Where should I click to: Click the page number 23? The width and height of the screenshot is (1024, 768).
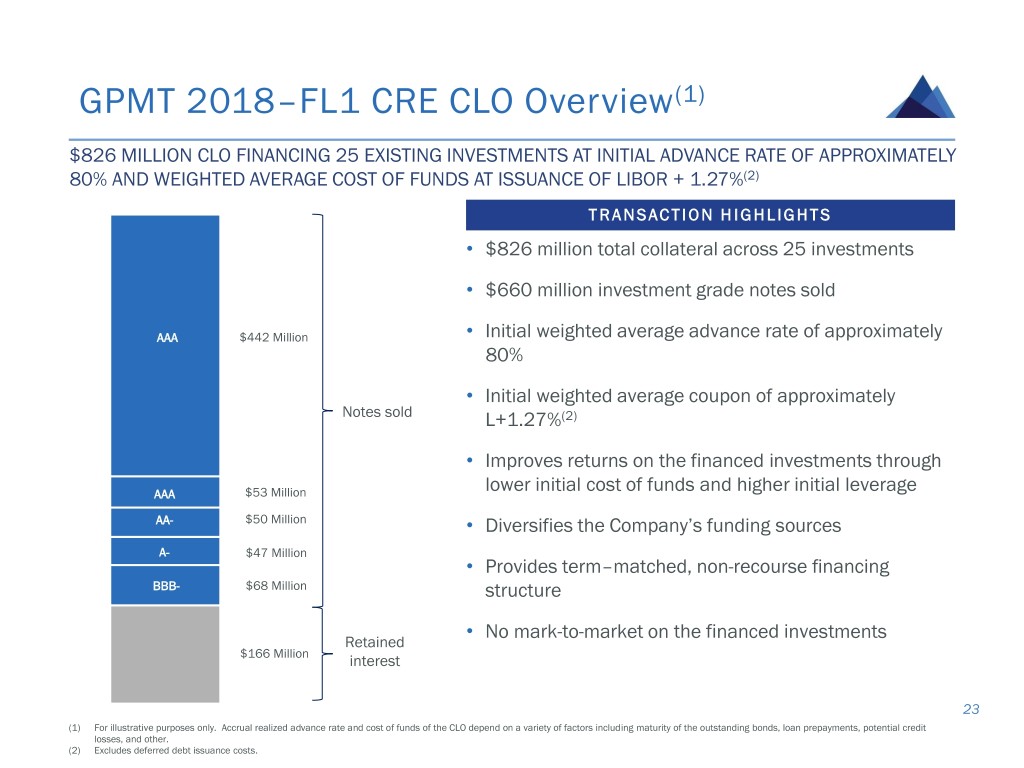[x=971, y=710]
